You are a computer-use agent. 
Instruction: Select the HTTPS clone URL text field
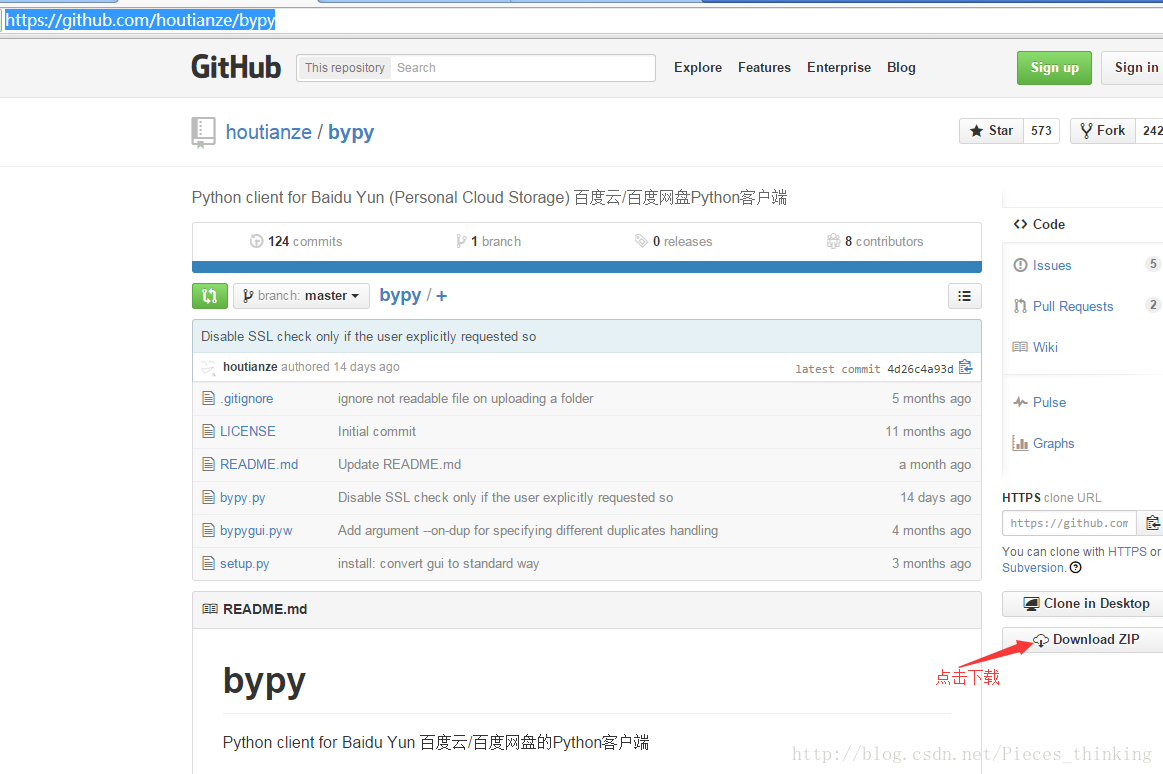click(x=1069, y=523)
